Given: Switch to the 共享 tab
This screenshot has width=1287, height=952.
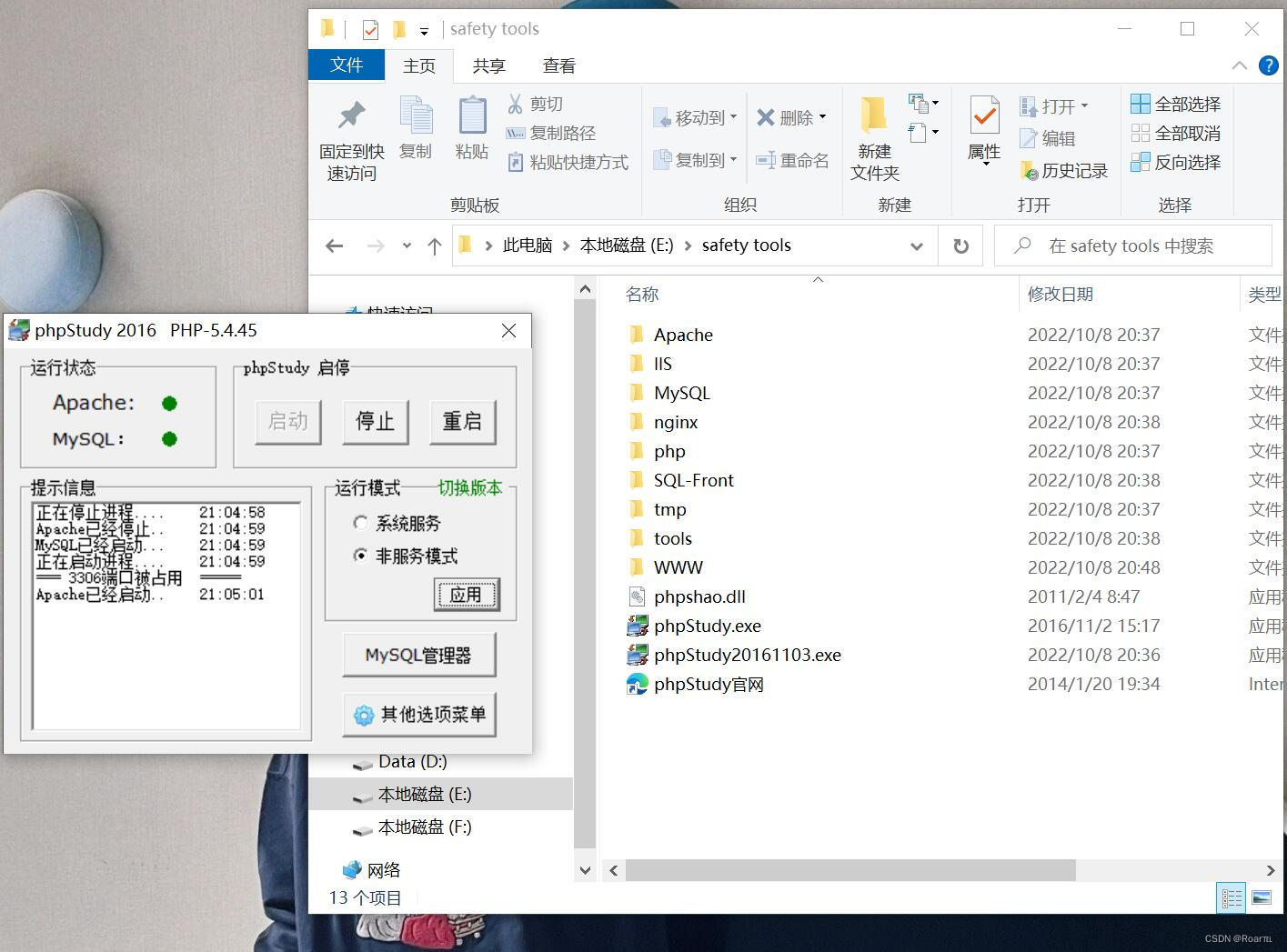Looking at the screenshot, I should [x=489, y=65].
